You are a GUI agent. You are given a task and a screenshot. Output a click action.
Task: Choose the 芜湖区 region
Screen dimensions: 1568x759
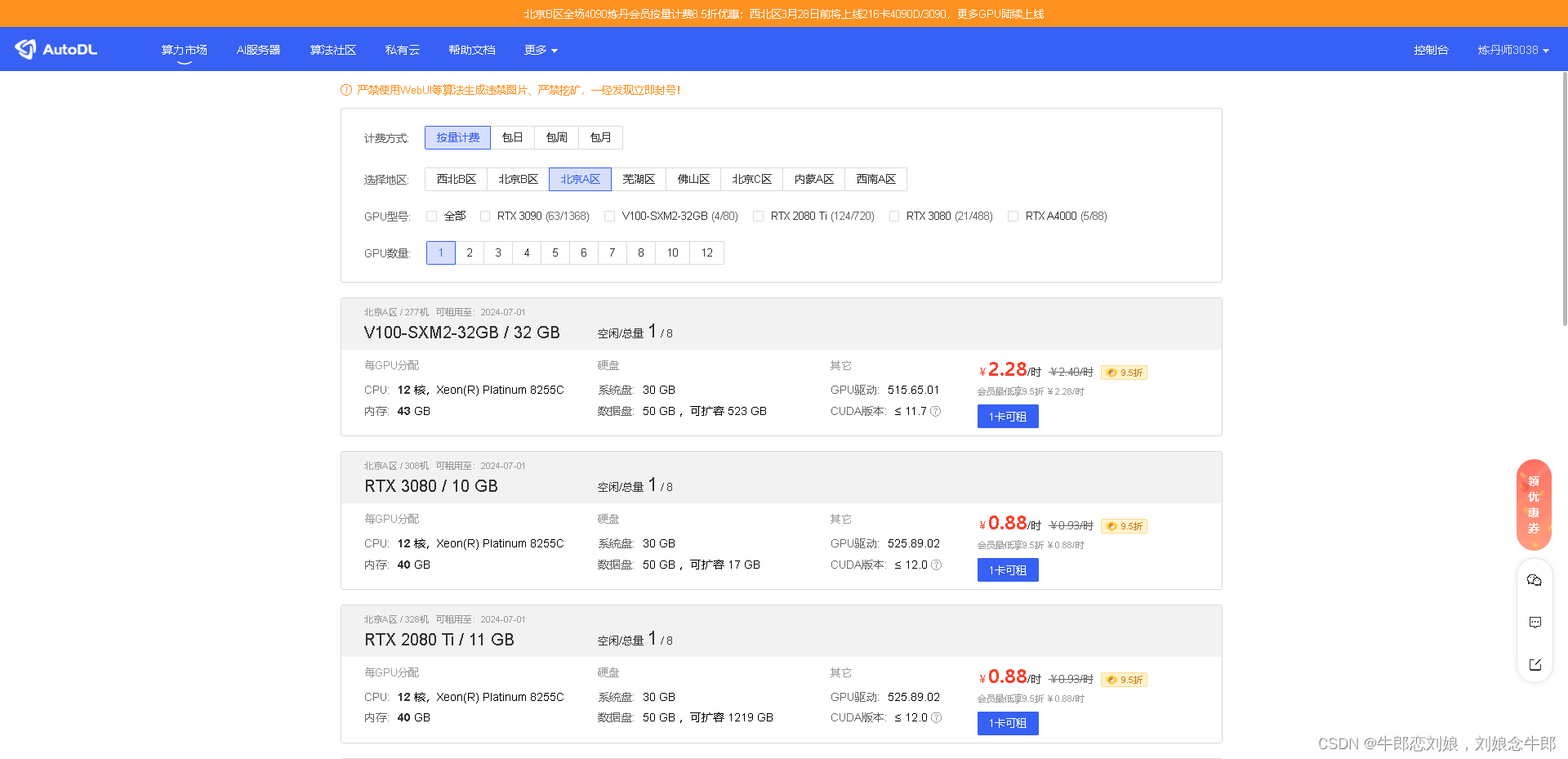tap(639, 179)
